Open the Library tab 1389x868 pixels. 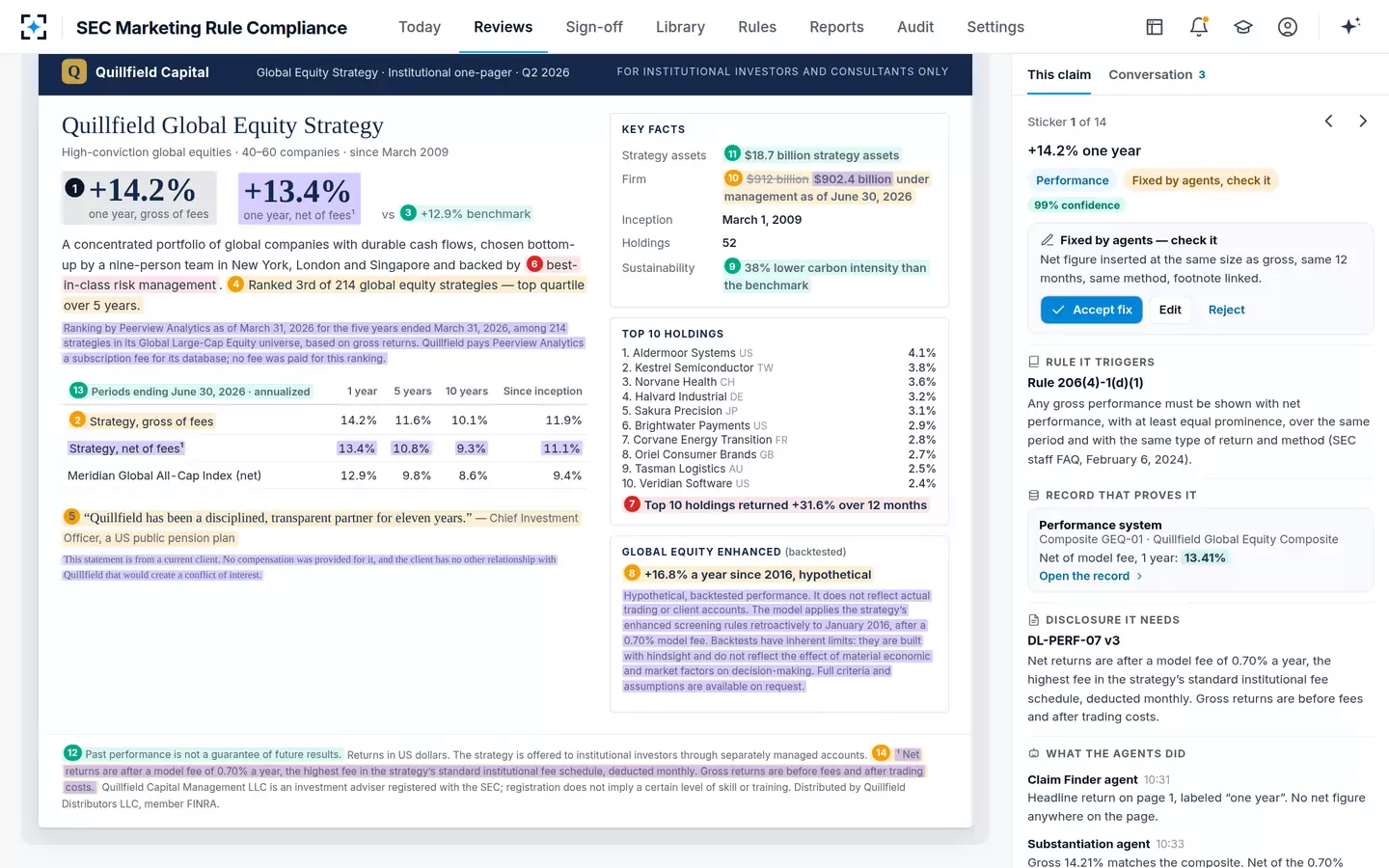click(680, 27)
